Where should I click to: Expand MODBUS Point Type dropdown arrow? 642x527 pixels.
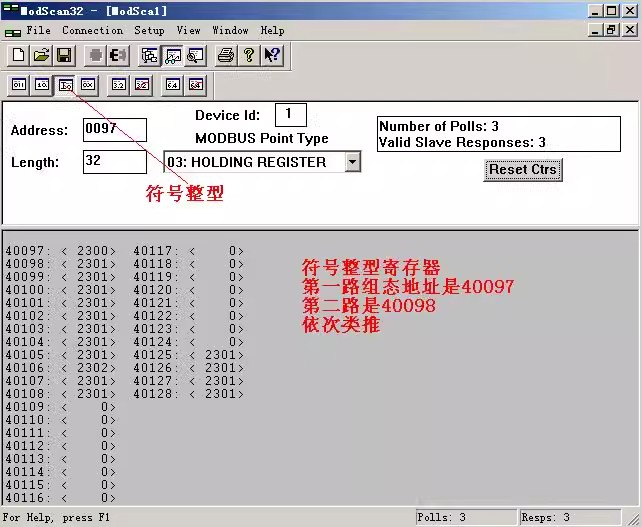tap(353, 162)
